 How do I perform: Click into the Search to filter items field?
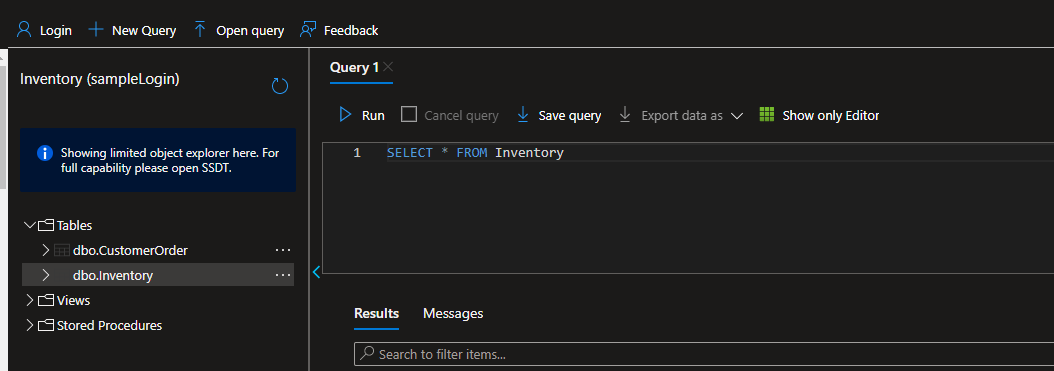pos(704,354)
